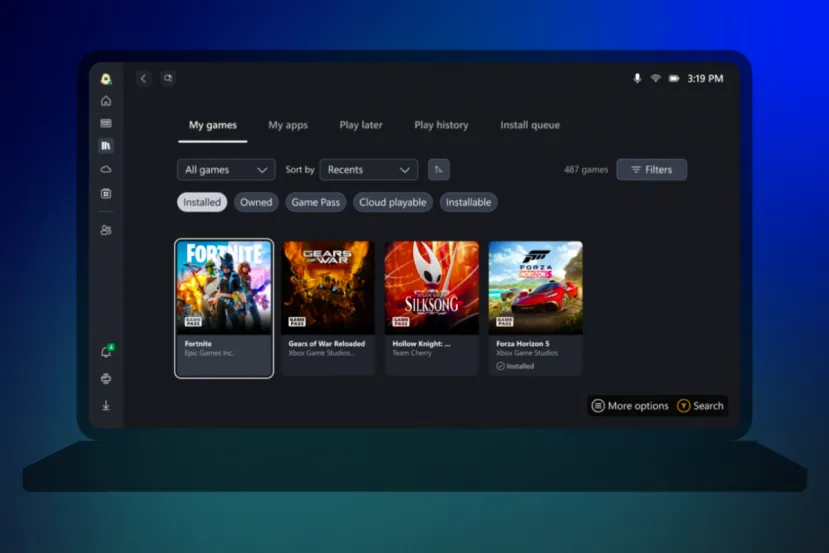
Task: Select the Hollow Knight Silksong cover
Action: pos(432,287)
